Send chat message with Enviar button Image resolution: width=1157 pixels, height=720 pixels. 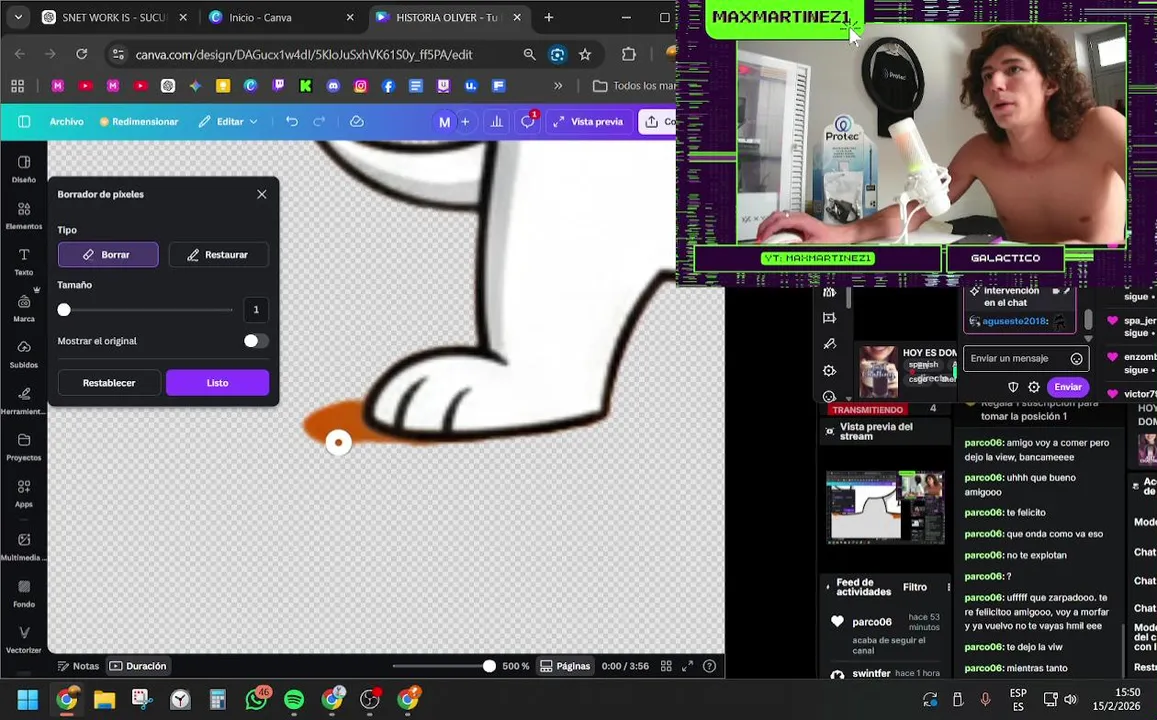click(x=1068, y=387)
